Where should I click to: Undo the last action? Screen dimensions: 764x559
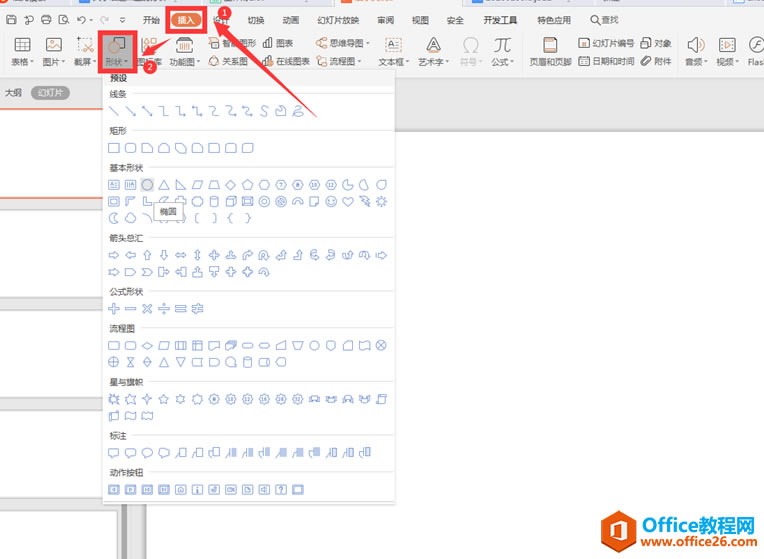pos(81,20)
